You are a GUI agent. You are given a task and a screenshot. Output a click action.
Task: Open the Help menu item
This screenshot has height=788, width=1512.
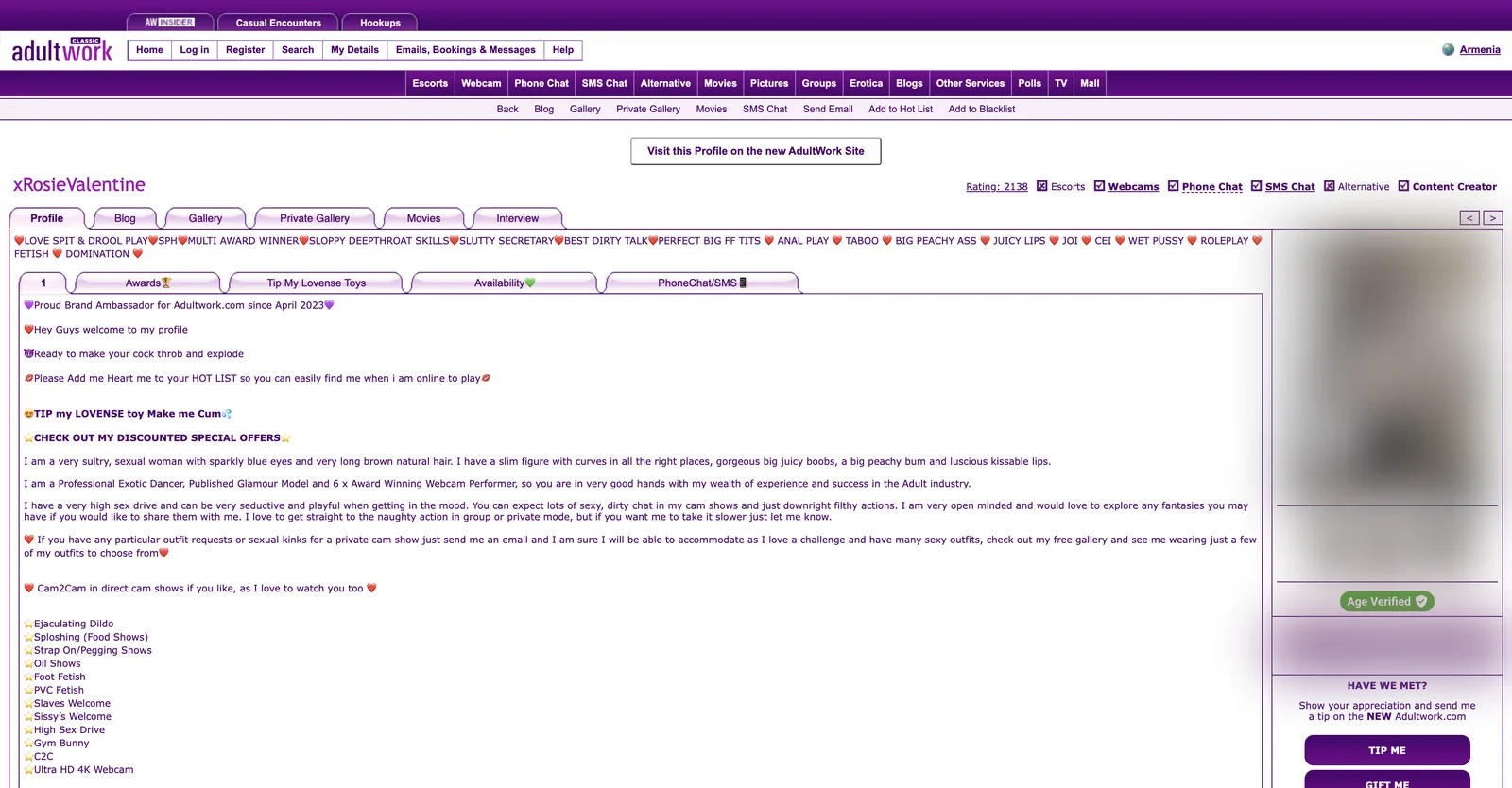(563, 50)
